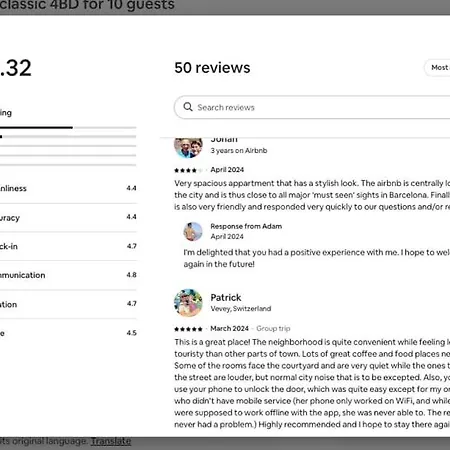Select the Cleanliness 4.4 rating row
This screenshot has height=450, width=450.
coord(68,188)
